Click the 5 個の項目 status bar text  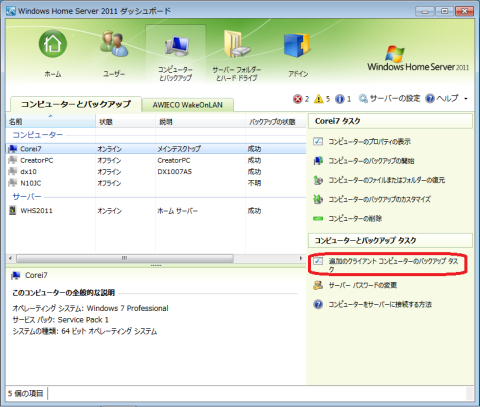click(25, 394)
